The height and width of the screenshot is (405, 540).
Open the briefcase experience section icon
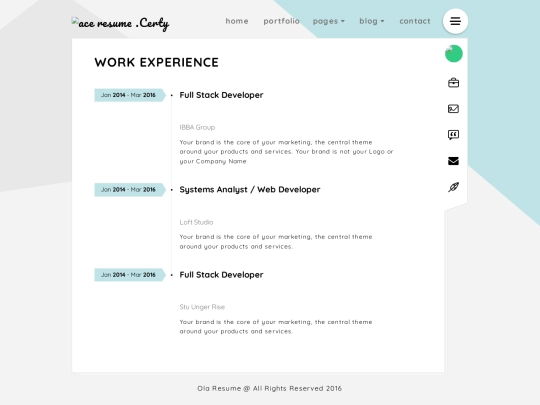click(453, 83)
